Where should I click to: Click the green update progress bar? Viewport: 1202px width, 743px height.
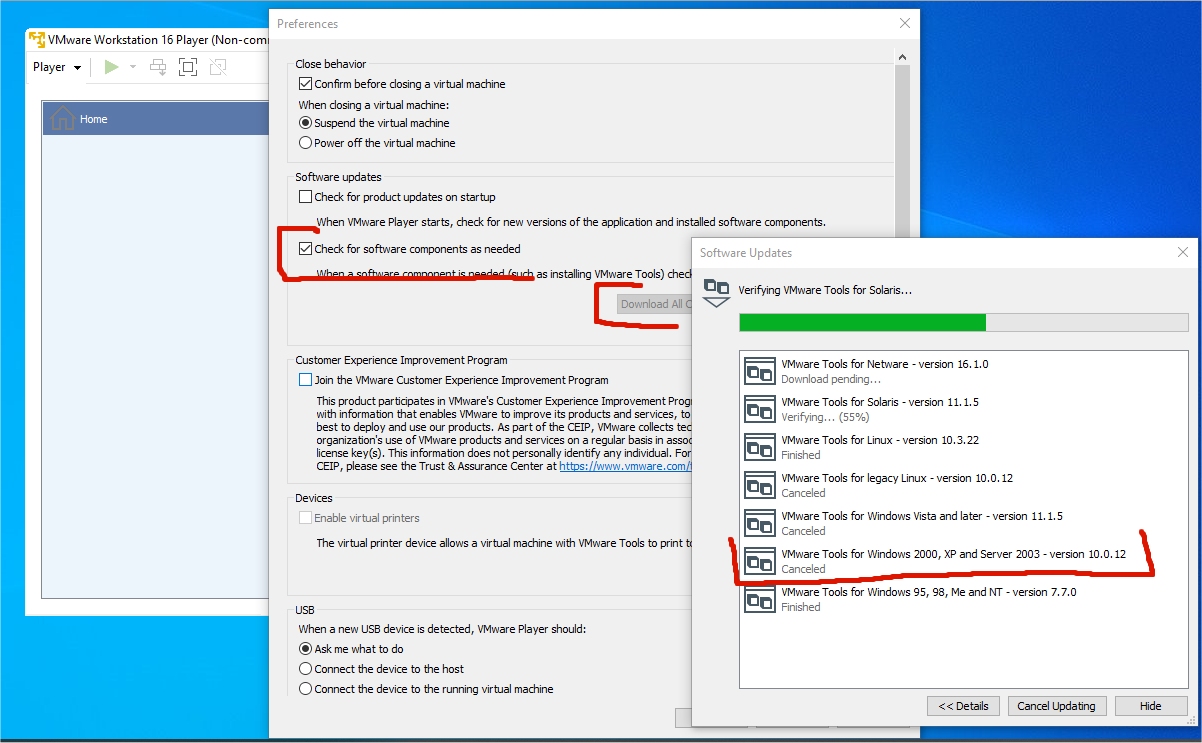862,322
